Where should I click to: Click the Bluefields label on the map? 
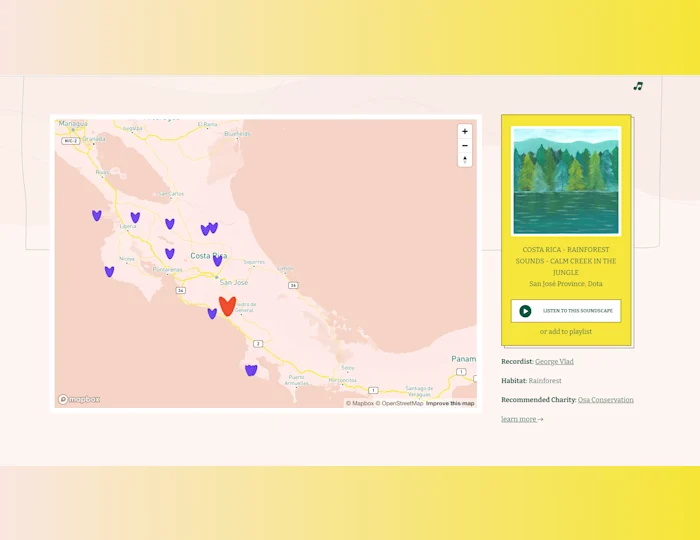click(x=237, y=134)
